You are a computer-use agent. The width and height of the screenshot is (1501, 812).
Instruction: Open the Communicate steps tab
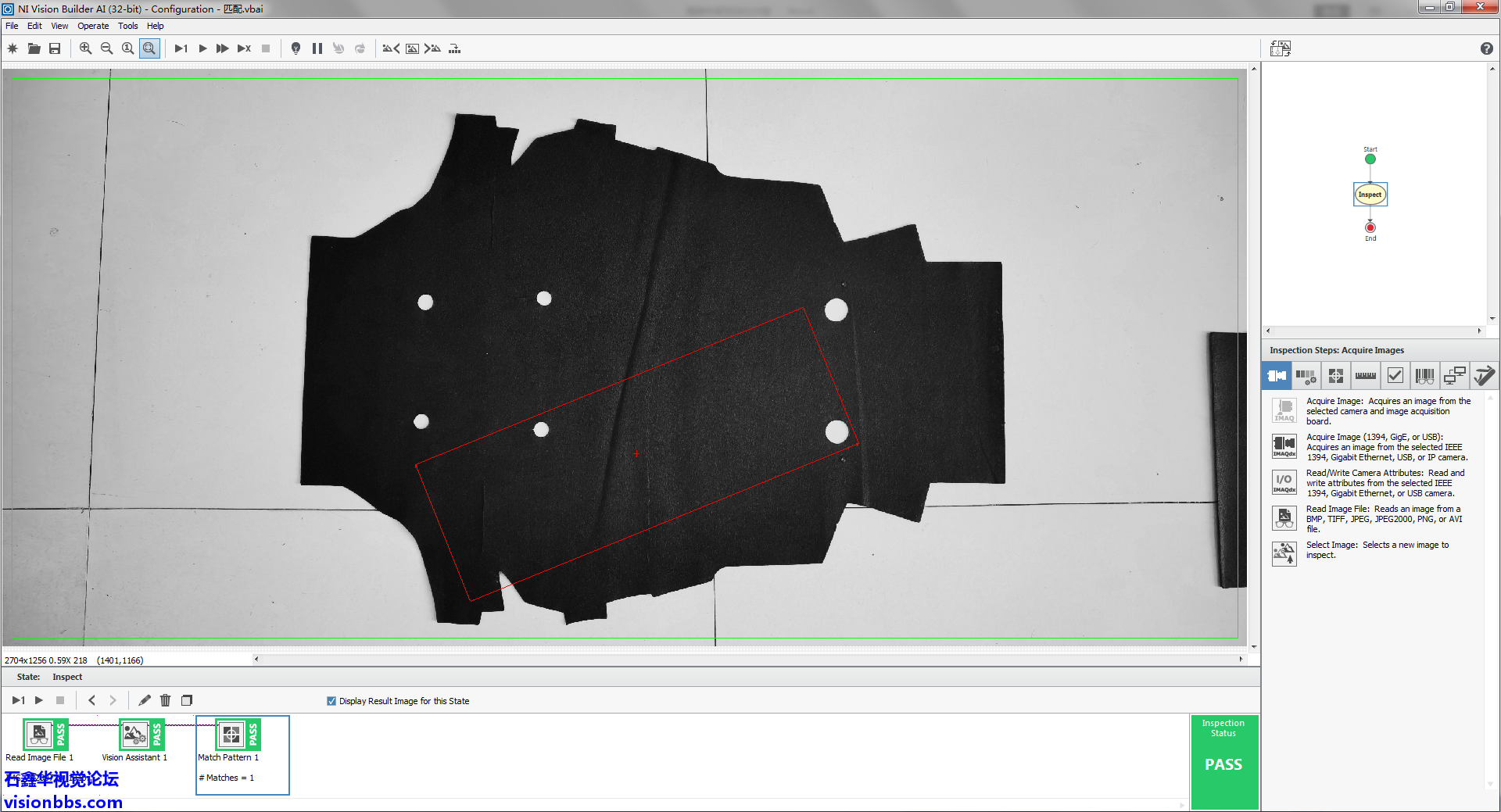pyautogui.click(x=1454, y=376)
